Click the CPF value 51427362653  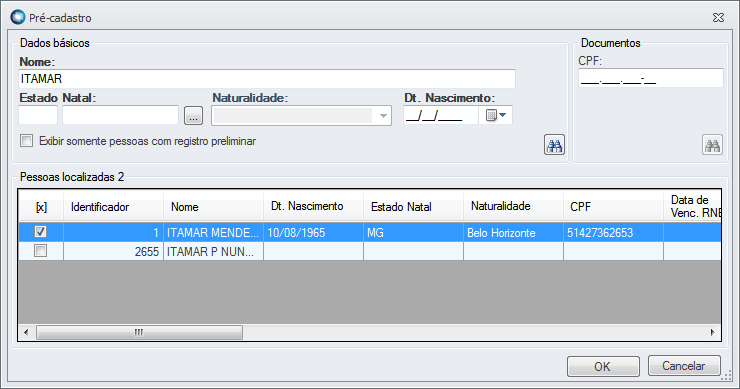614,232
